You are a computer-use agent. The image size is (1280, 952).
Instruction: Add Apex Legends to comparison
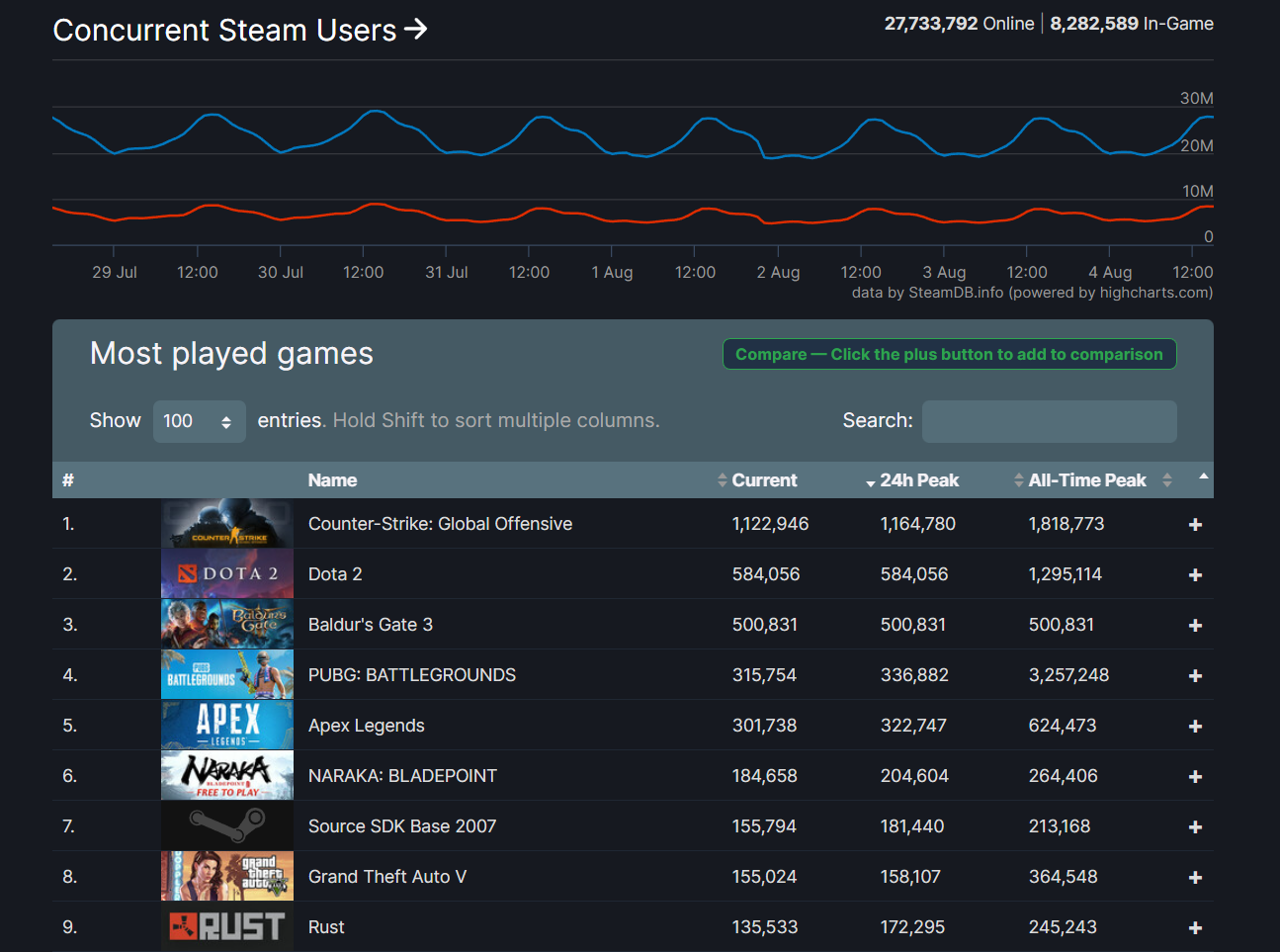[1195, 727]
